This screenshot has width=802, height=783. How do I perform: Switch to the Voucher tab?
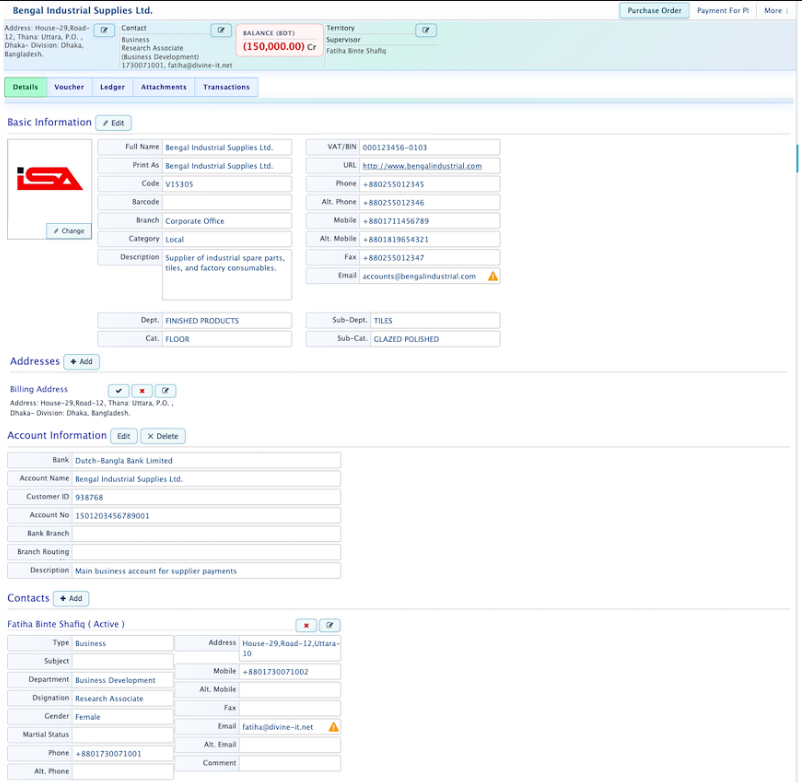click(x=69, y=87)
